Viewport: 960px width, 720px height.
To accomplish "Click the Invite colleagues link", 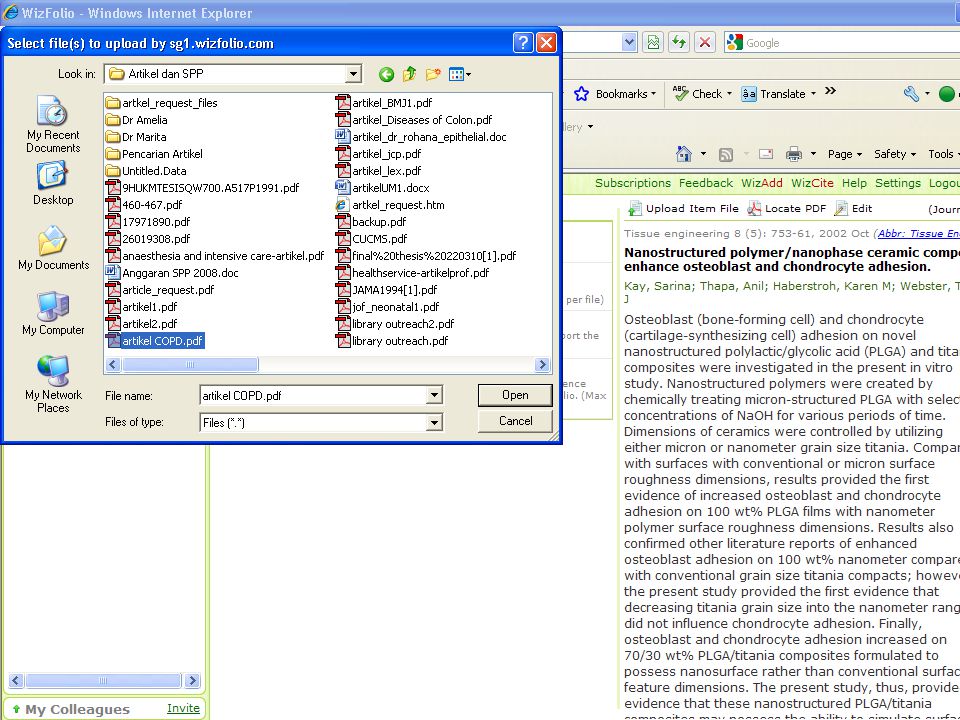I will (x=183, y=708).
